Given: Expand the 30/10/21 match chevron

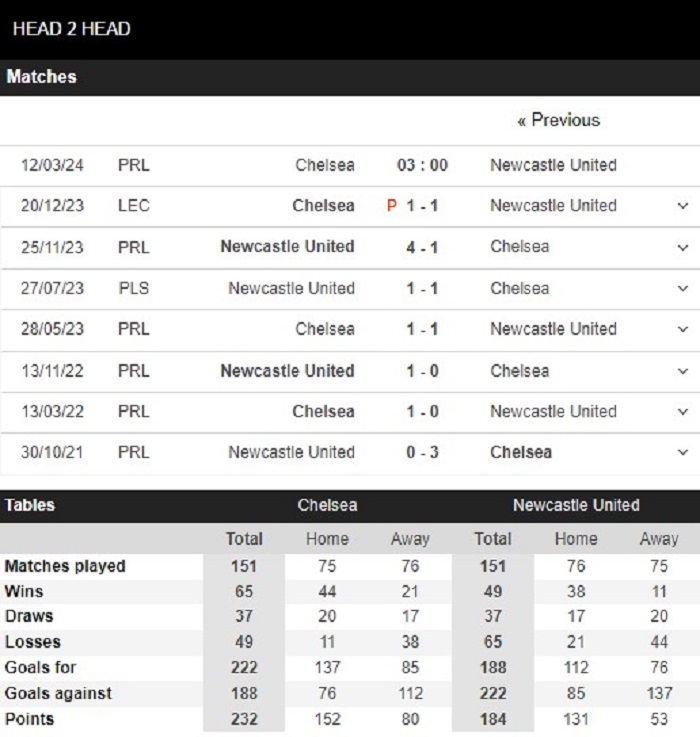Looking at the screenshot, I should pyautogui.click(x=683, y=453).
